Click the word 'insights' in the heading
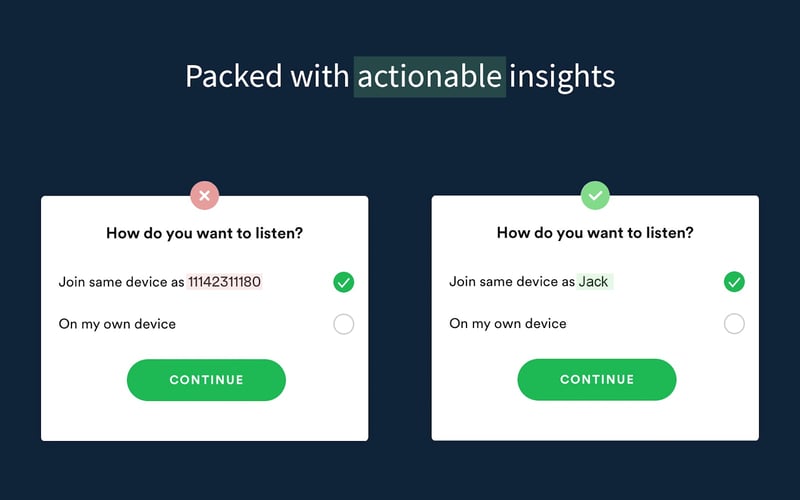This screenshot has height=500, width=800. [x=562, y=76]
